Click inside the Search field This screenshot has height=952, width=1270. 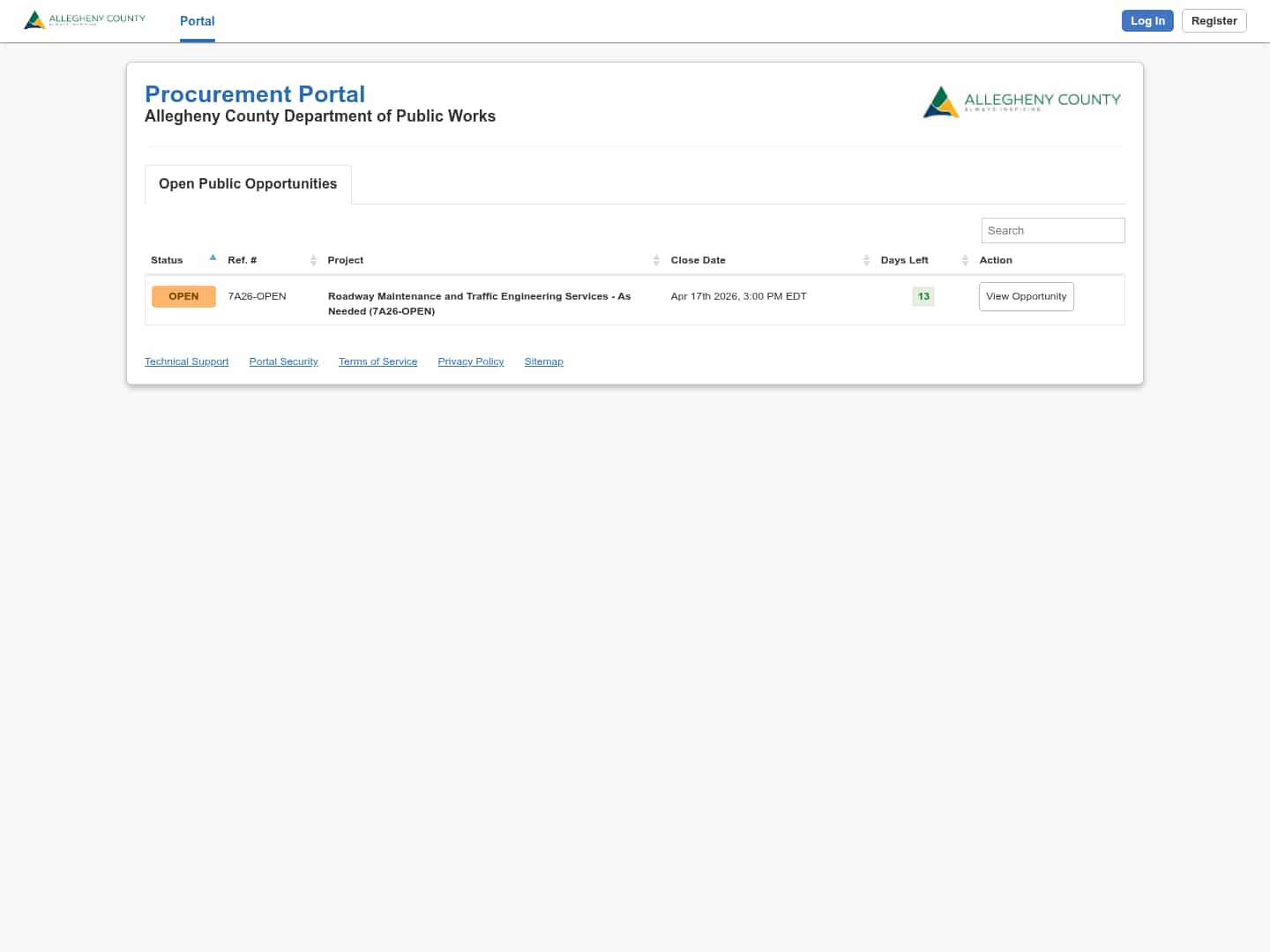1052,230
